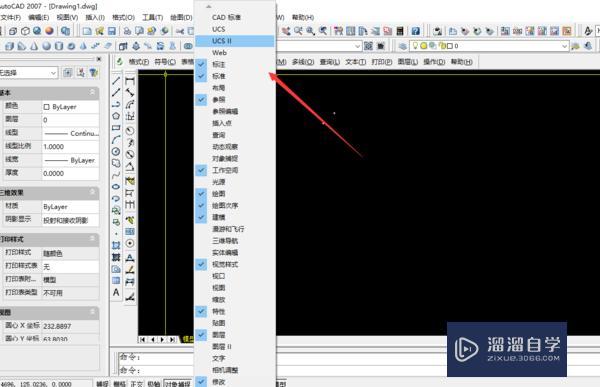
Task: Click the Linear Dimension tool
Action: click(130, 80)
